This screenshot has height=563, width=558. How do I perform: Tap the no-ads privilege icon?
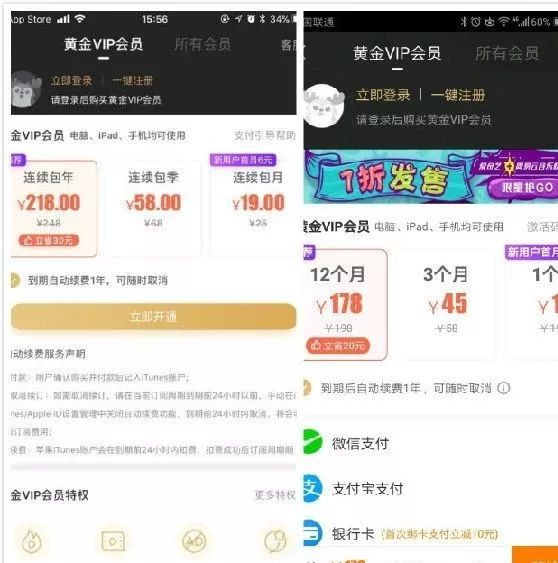coord(194,541)
